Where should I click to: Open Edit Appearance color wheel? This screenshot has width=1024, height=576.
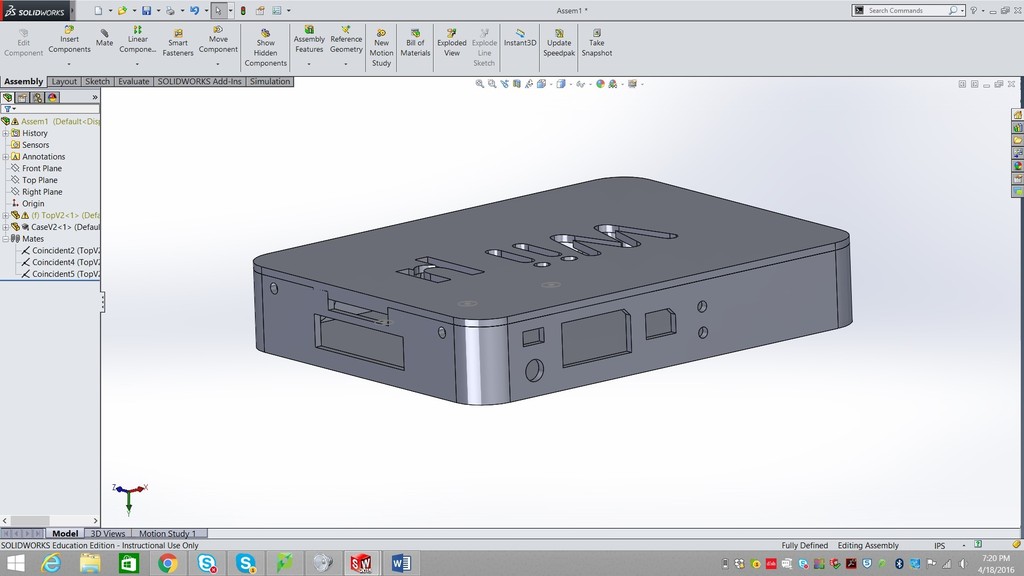click(x=600, y=84)
